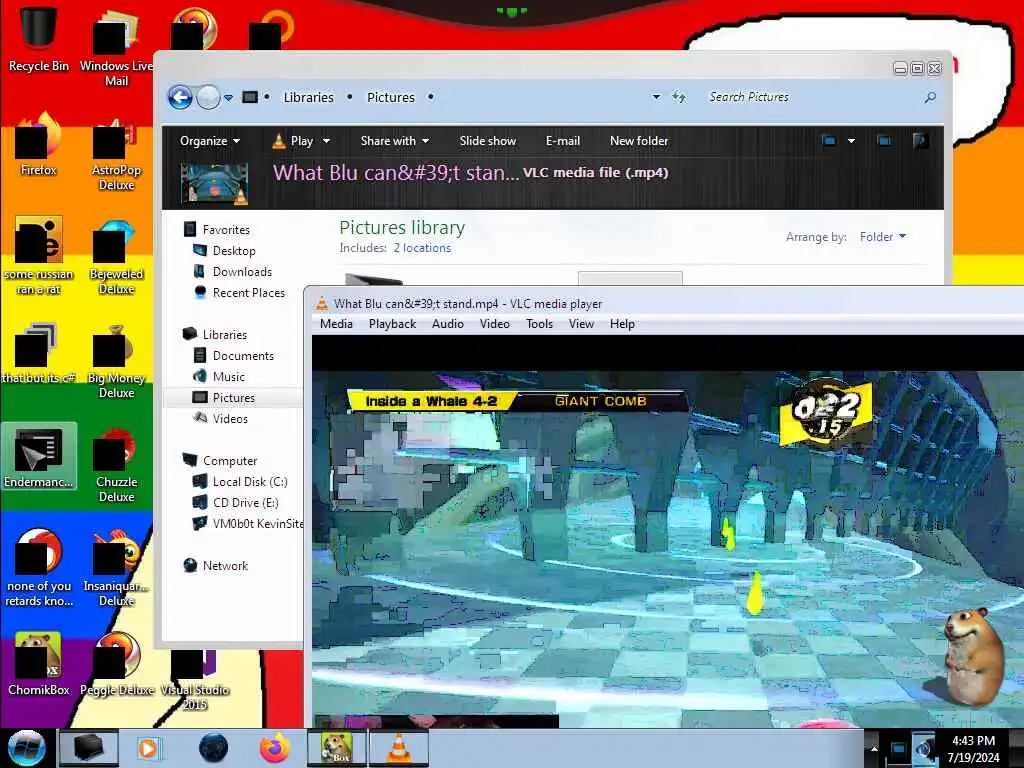Screen dimensions: 1024x768
Task: Click the ChomikBox hamster taskbar button
Action: click(337, 748)
